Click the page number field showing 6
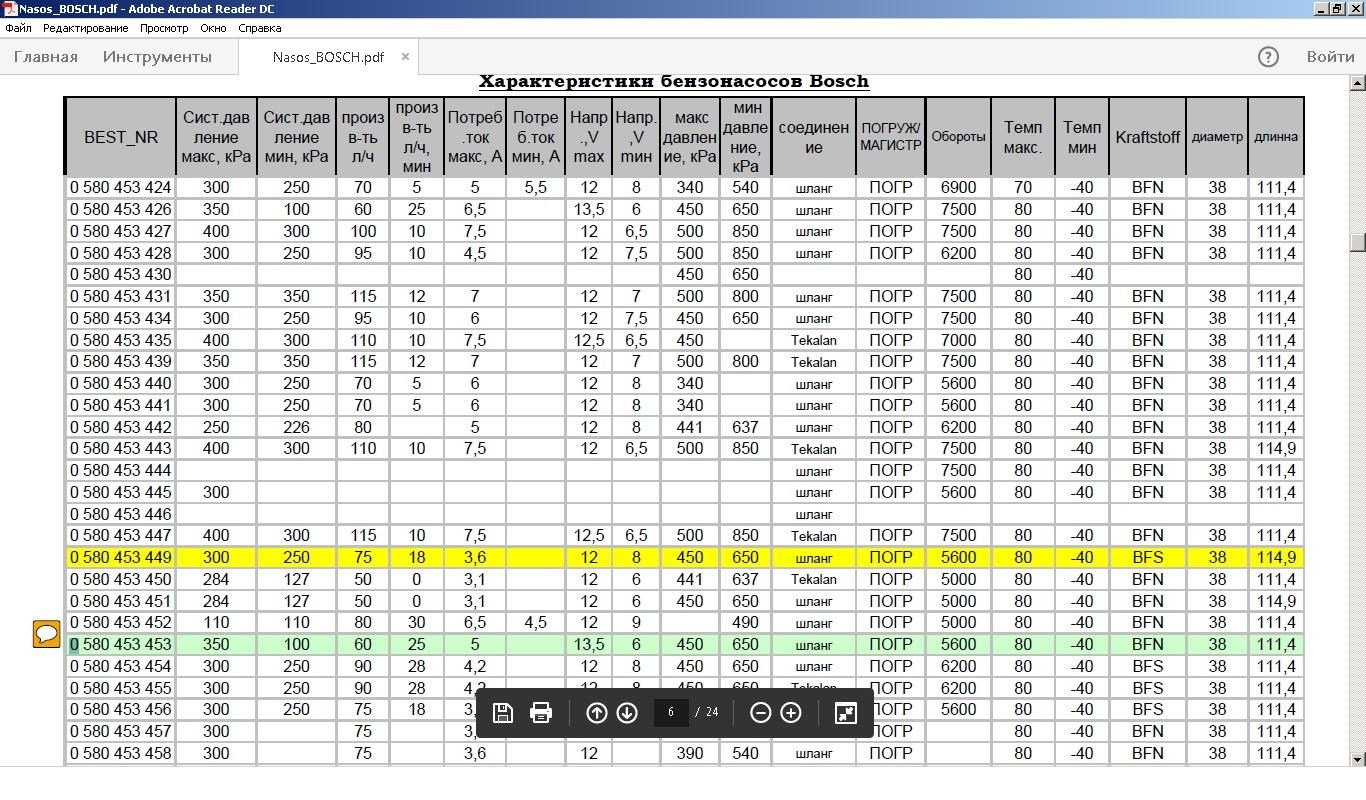This screenshot has width=1366, height=800. click(671, 713)
